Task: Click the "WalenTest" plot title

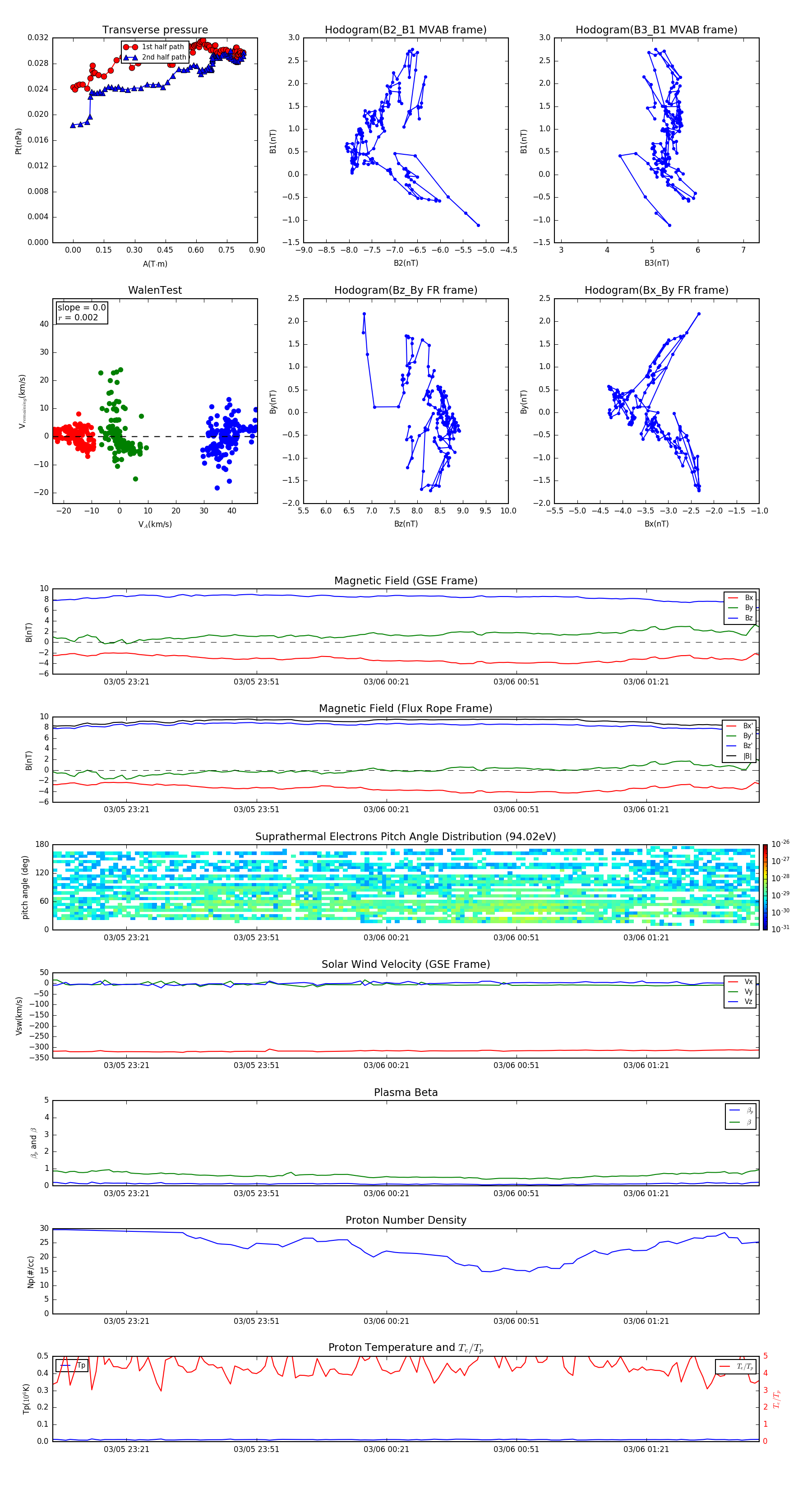Action: (155, 290)
